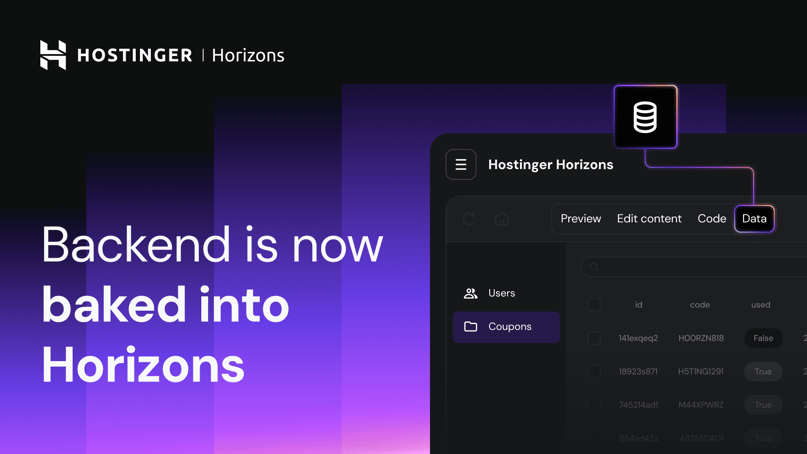Viewport: 807px width, 454px height.
Task: Click the database icon tile
Action: point(645,117)
